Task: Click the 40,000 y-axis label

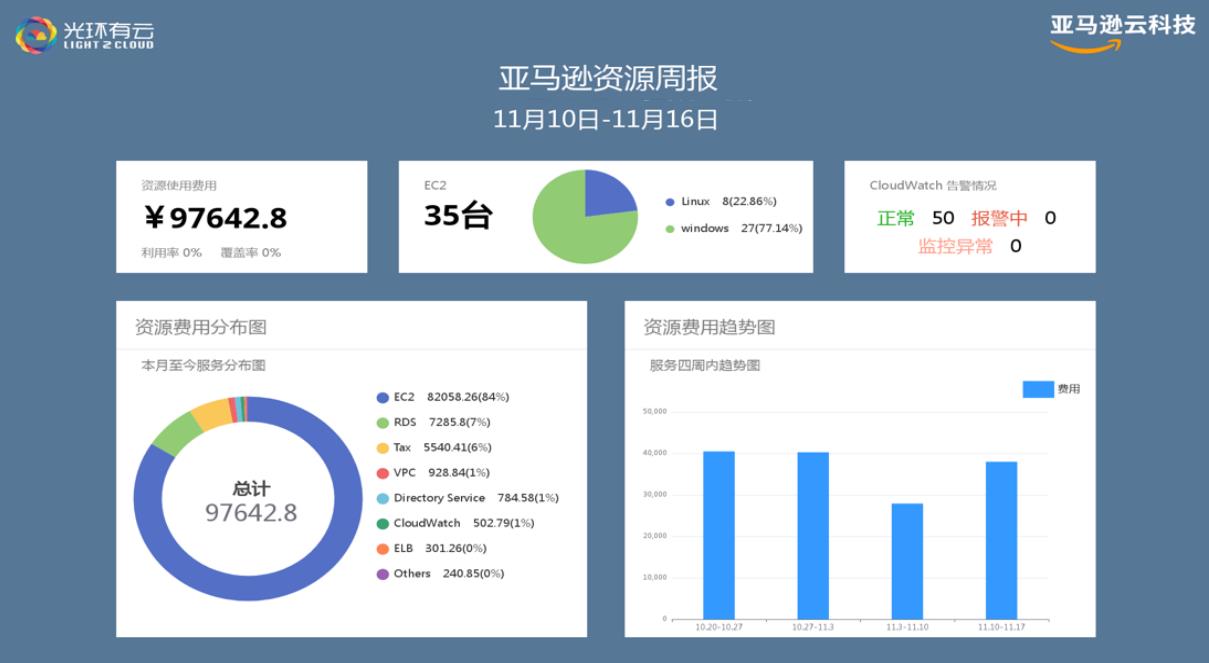Action: [653, 453]
